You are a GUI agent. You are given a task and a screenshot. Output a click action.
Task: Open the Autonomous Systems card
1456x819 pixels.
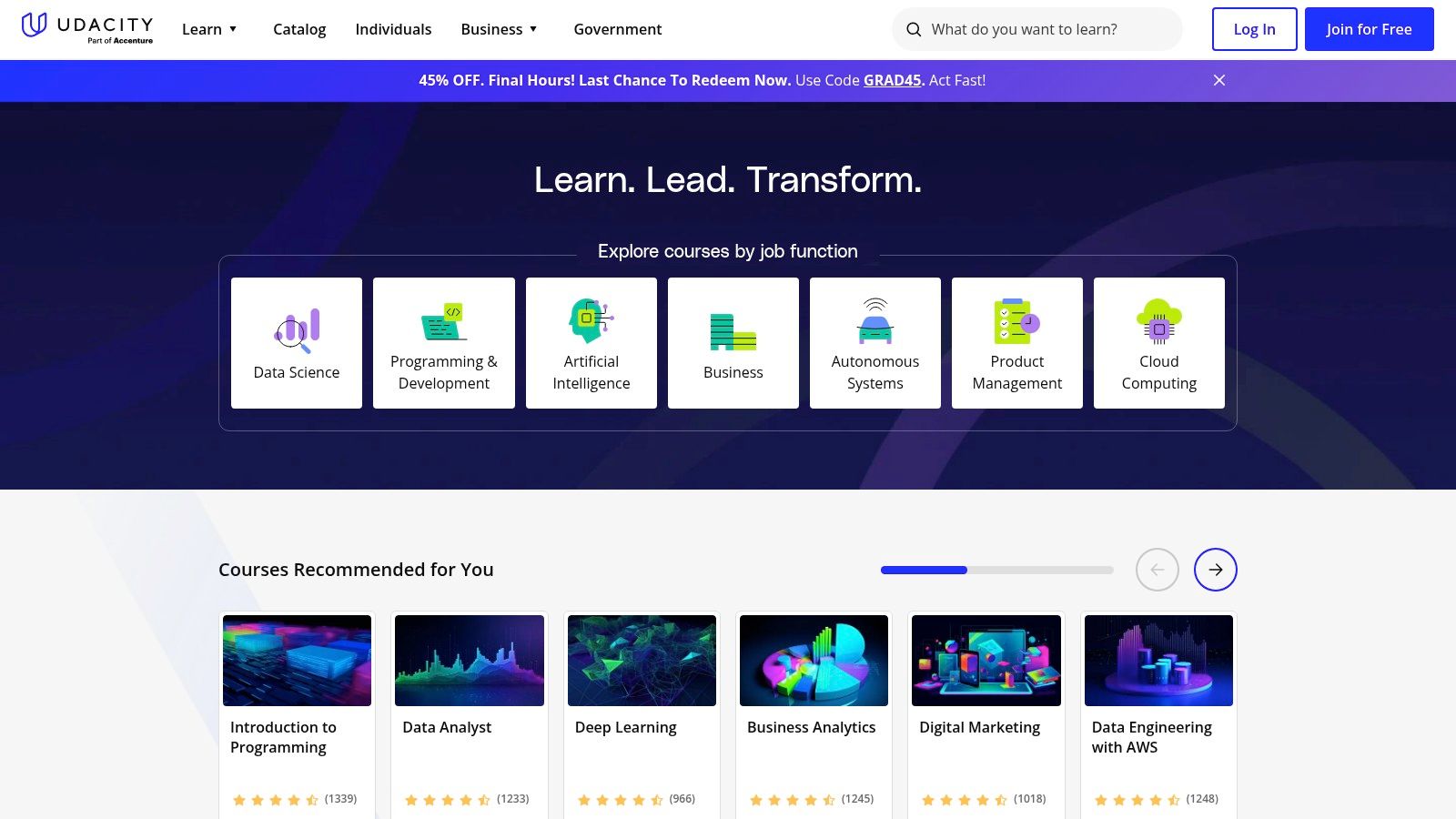click(x=875, y=343)
